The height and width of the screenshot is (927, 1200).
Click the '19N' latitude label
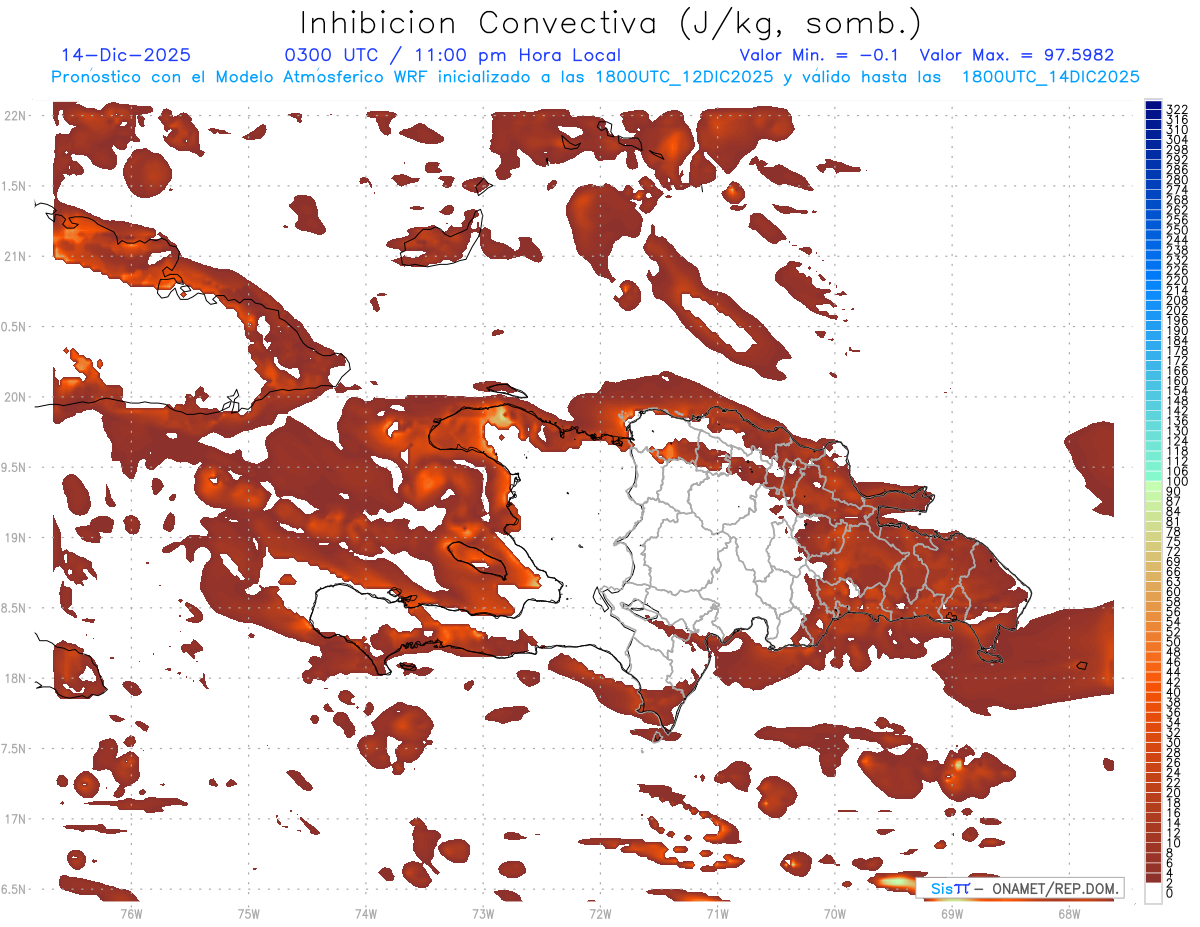14,537
